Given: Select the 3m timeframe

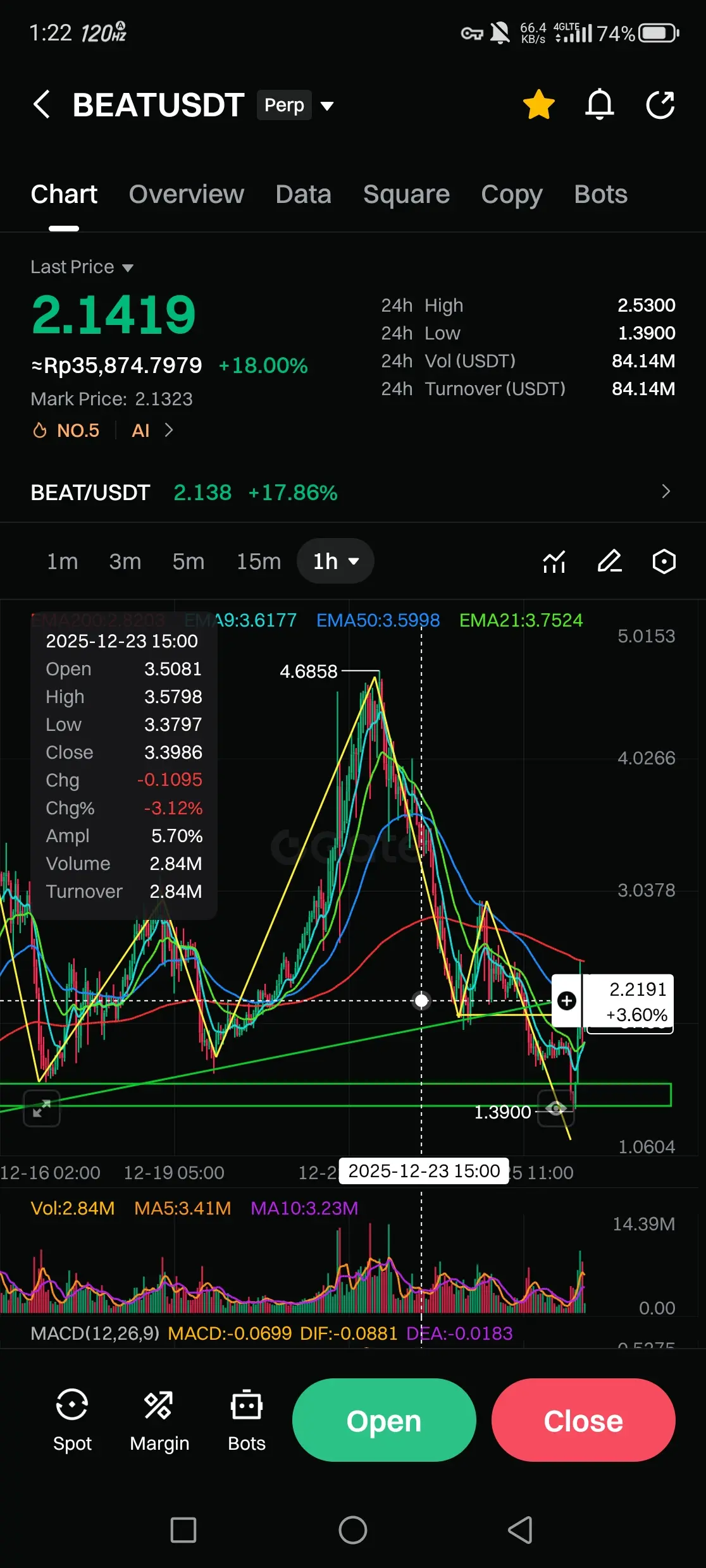Looking at the screenshot, I should point(125,561).
